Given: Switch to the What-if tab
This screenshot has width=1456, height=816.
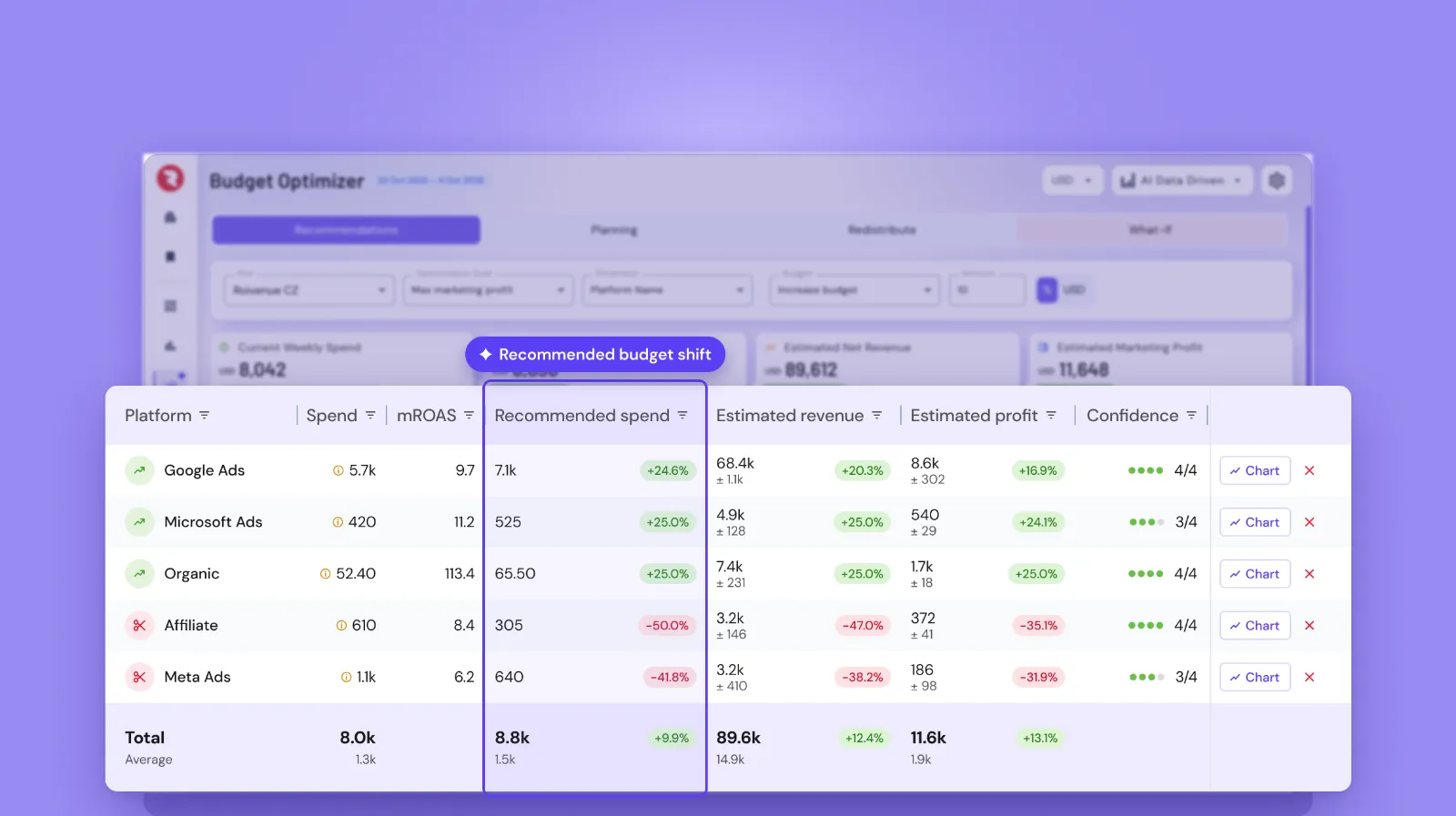Looking at the screenshot, I should coord(1150,230).
